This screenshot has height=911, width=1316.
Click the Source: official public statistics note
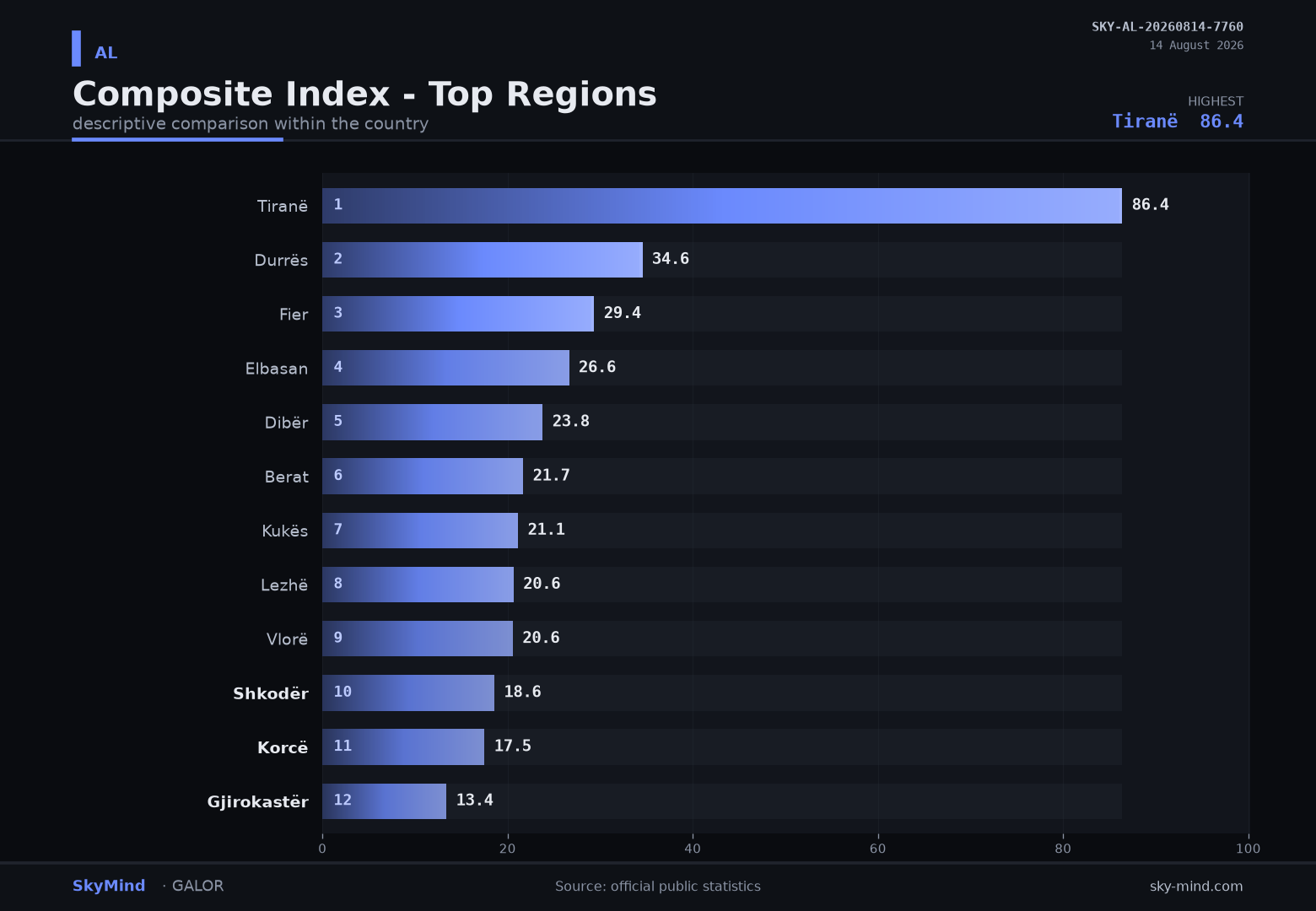click(658, 887)
